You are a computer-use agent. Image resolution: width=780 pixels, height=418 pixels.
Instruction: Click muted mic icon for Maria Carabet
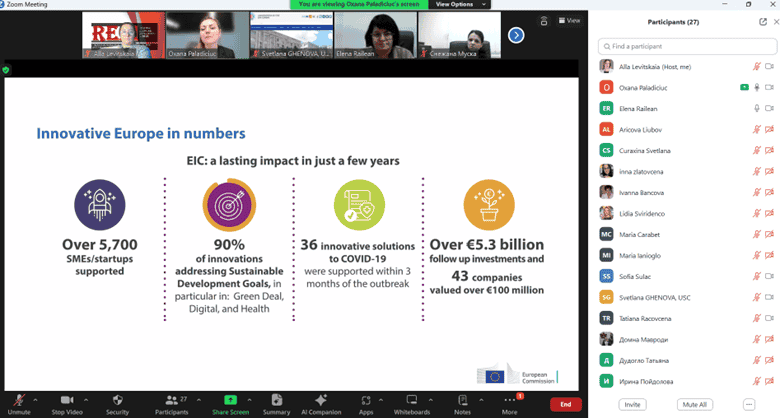pos(757,234)
